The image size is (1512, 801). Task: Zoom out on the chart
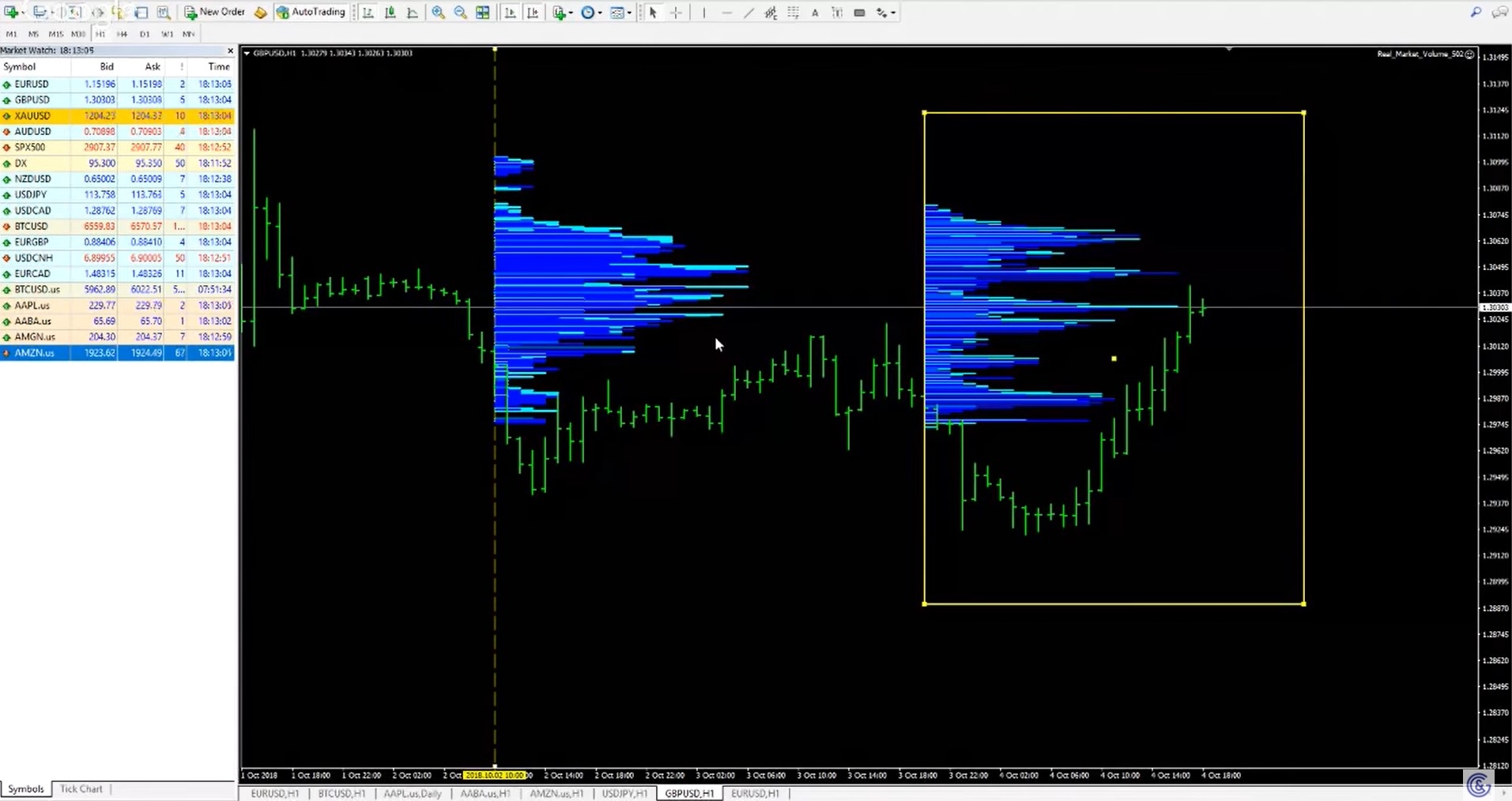(x=459, y=12)
